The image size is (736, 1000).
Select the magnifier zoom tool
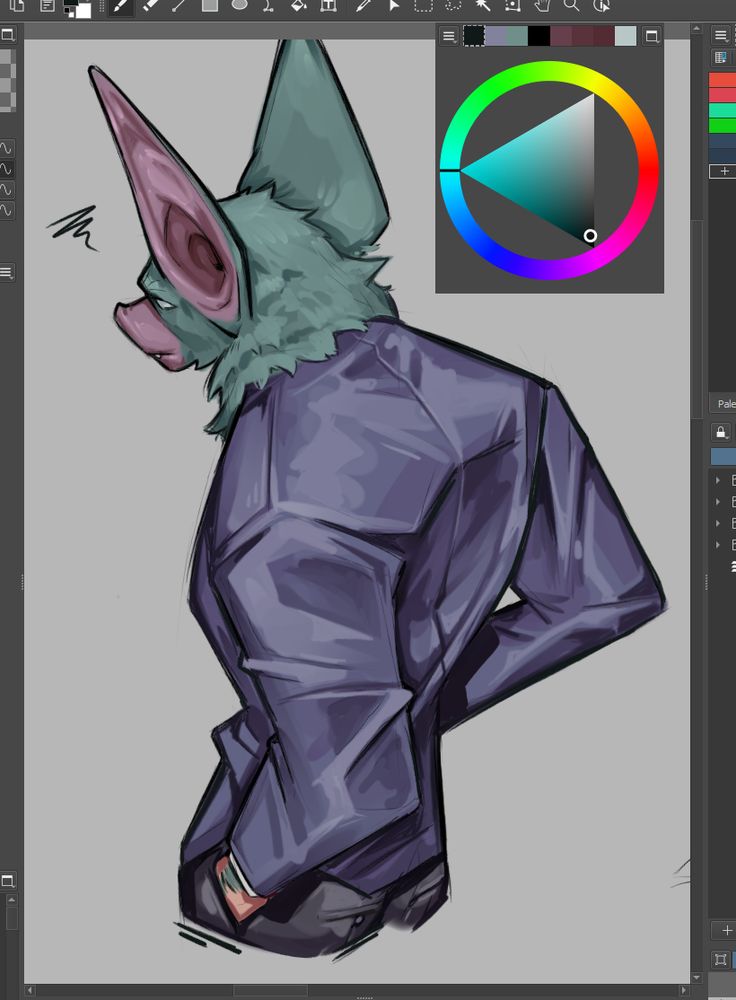(x=572, y=6)
